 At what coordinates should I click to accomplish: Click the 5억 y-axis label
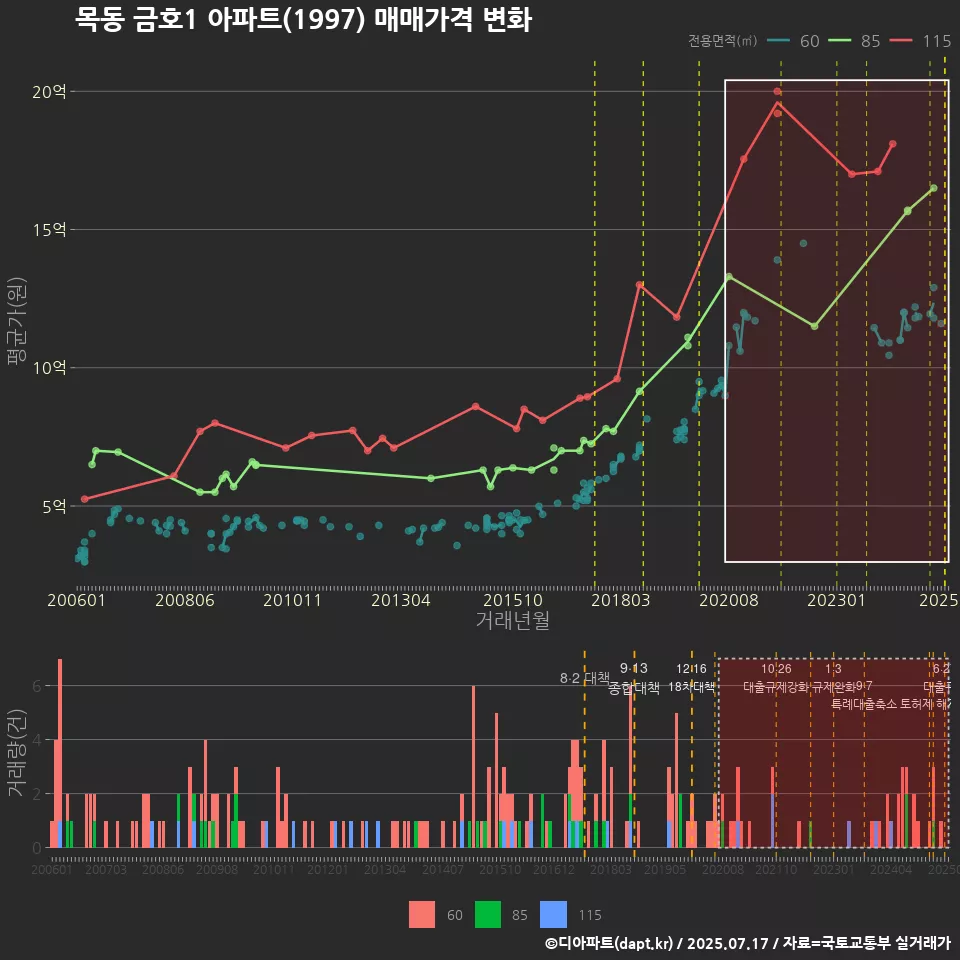pos(54,506)
